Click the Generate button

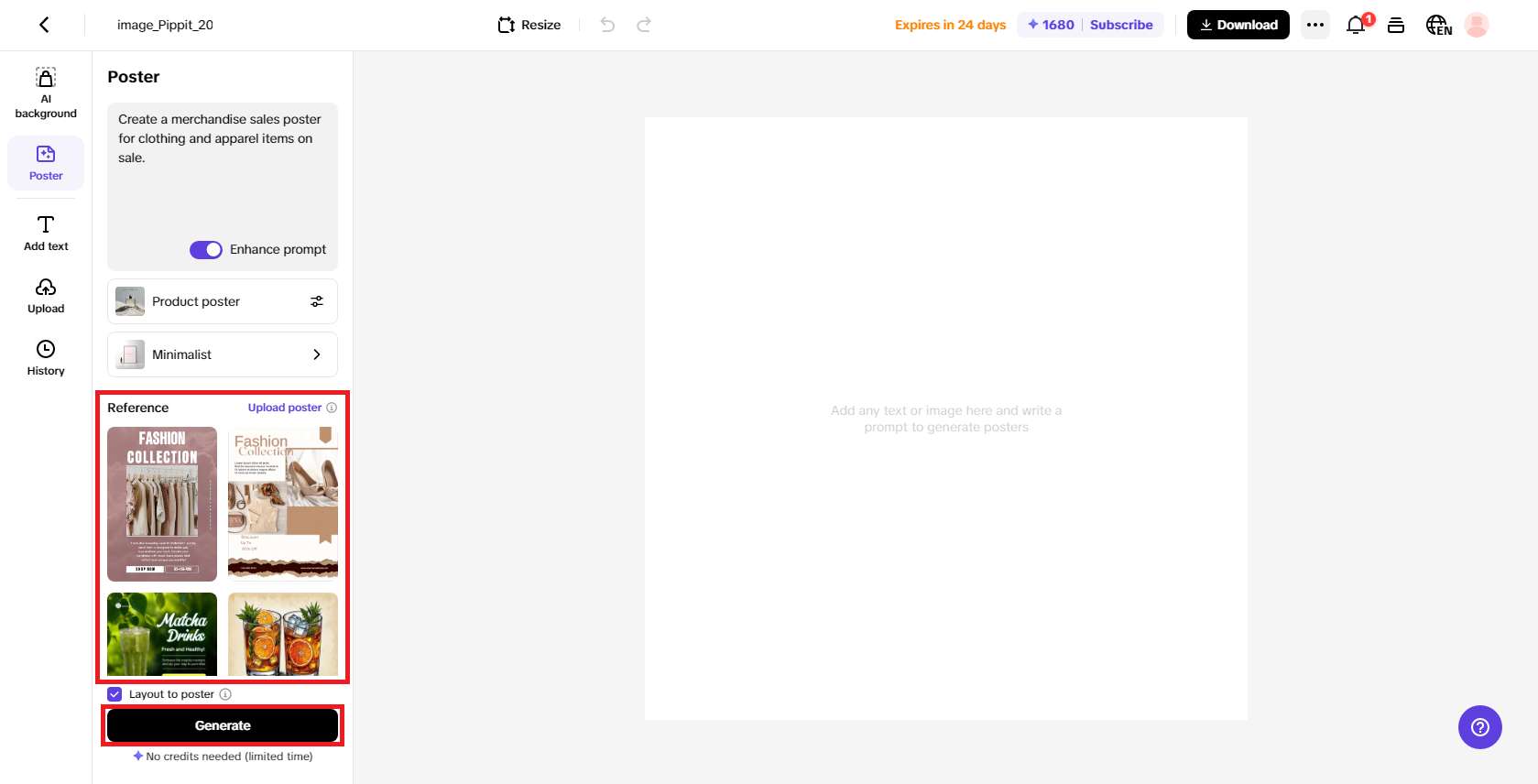[x=223, y=725]
